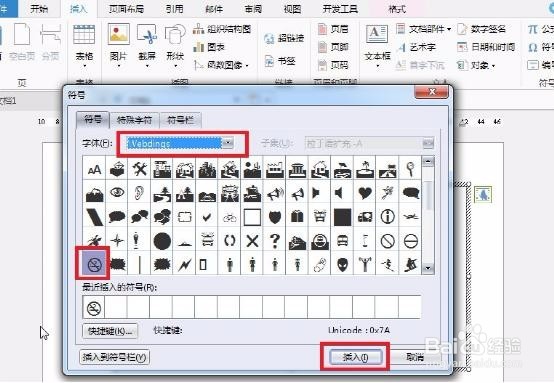
Task: Select the bank building symbol
Action: point(297,169)
